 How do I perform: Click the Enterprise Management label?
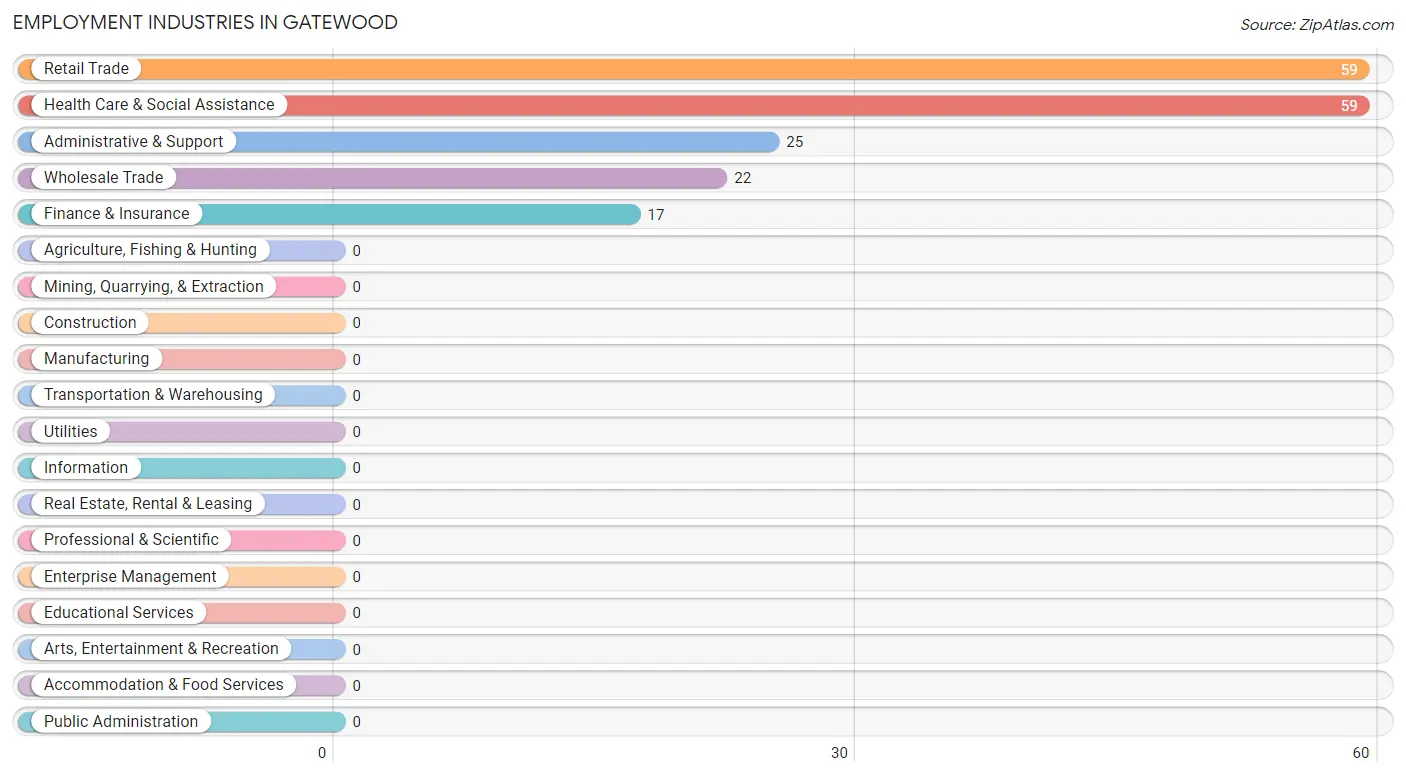(x=130, y=577)
